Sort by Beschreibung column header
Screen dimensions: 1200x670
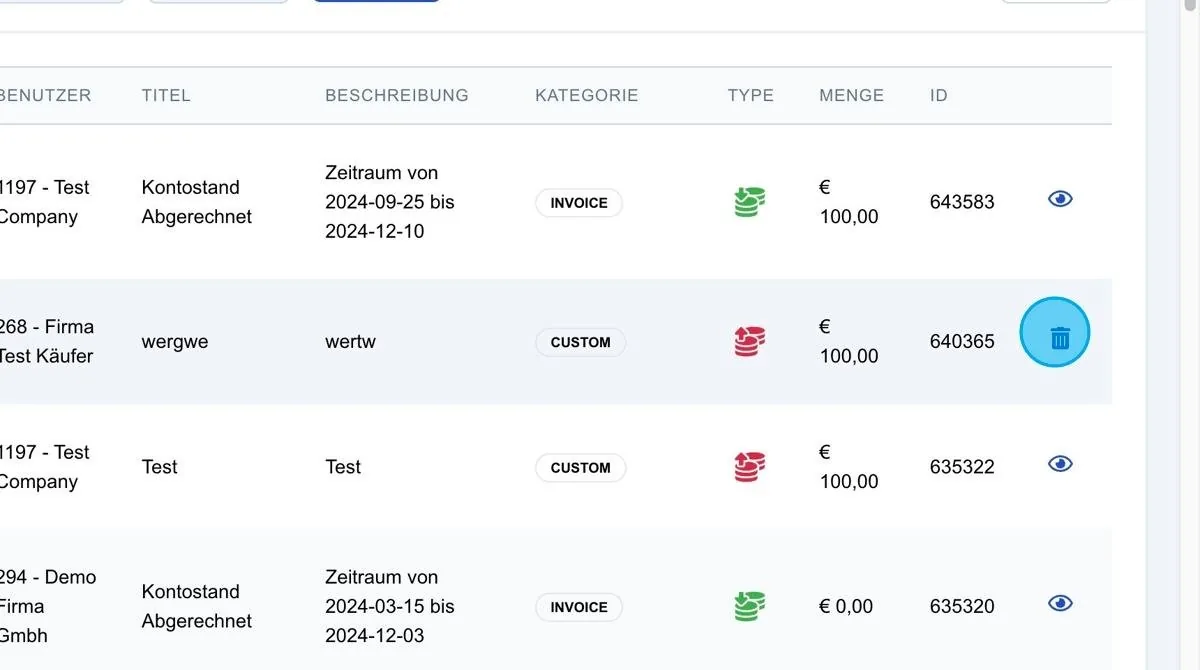(397, 96)
